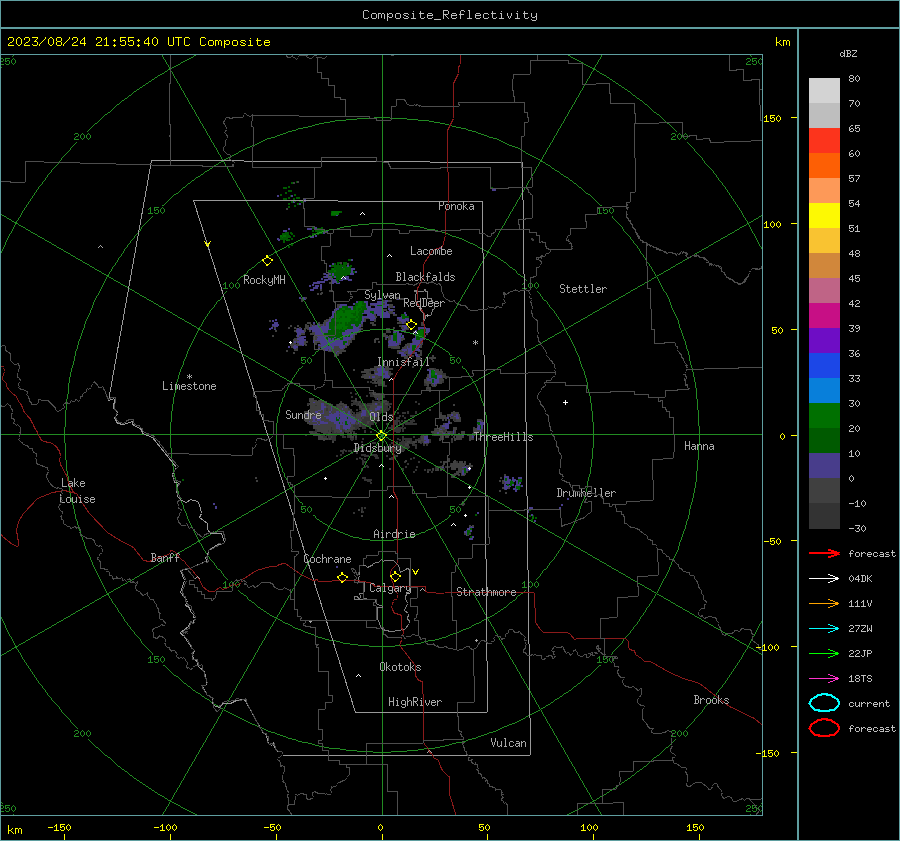Click the Stettler city label

coord(583,289)
